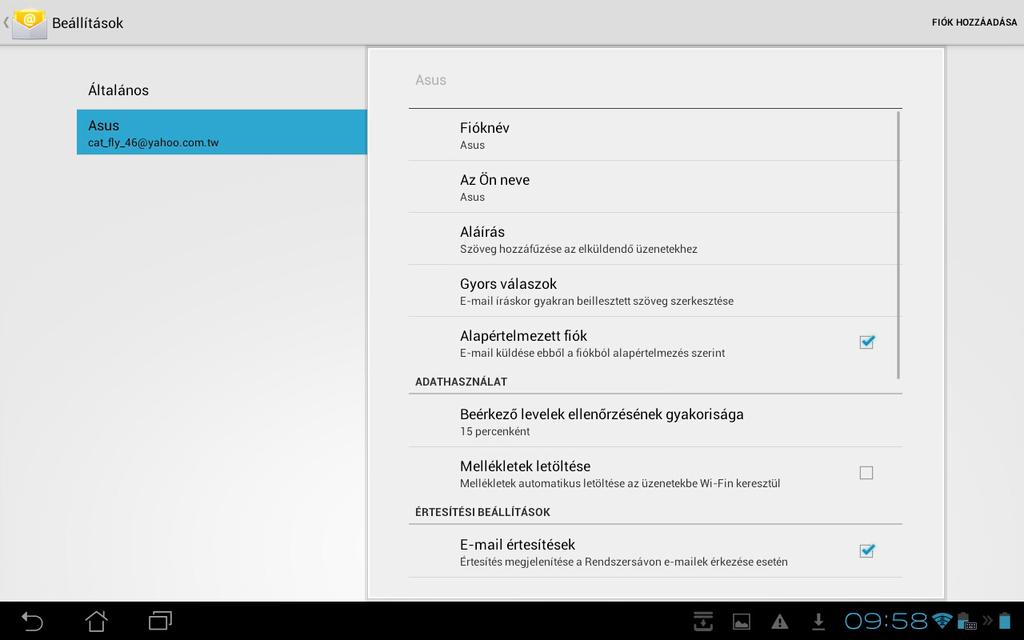
Task: Tap FIÓK HOZZÁADÁSA to add account
Action: click(x=974, y=22)
